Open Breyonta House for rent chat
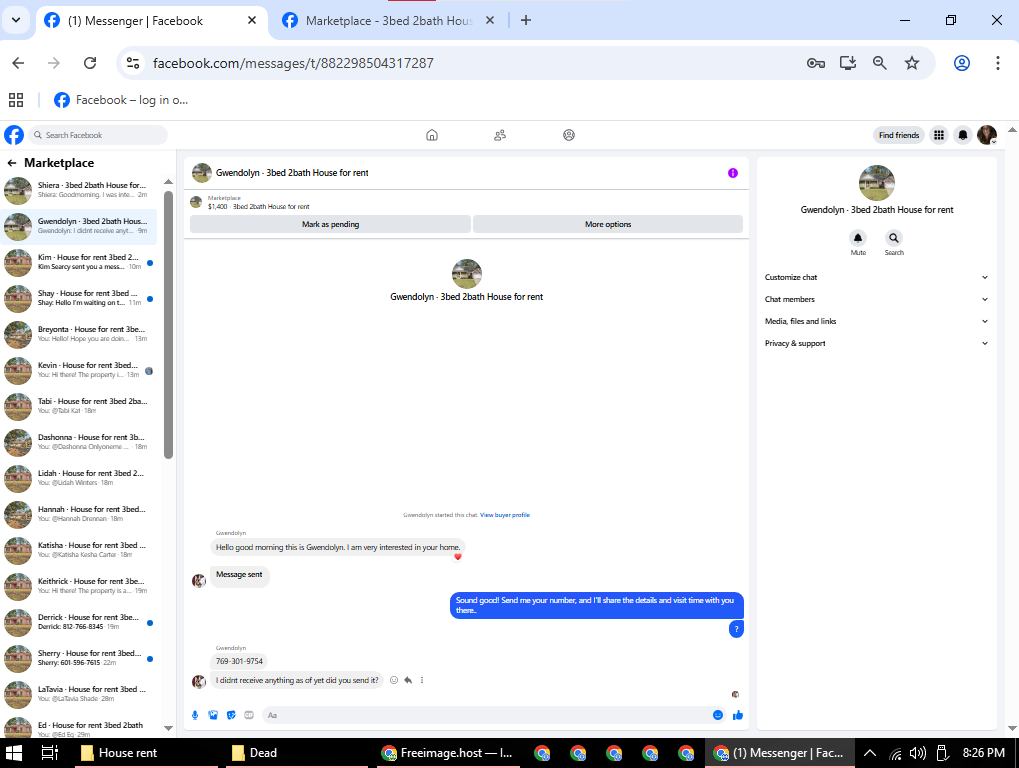 tap(79, 334)
